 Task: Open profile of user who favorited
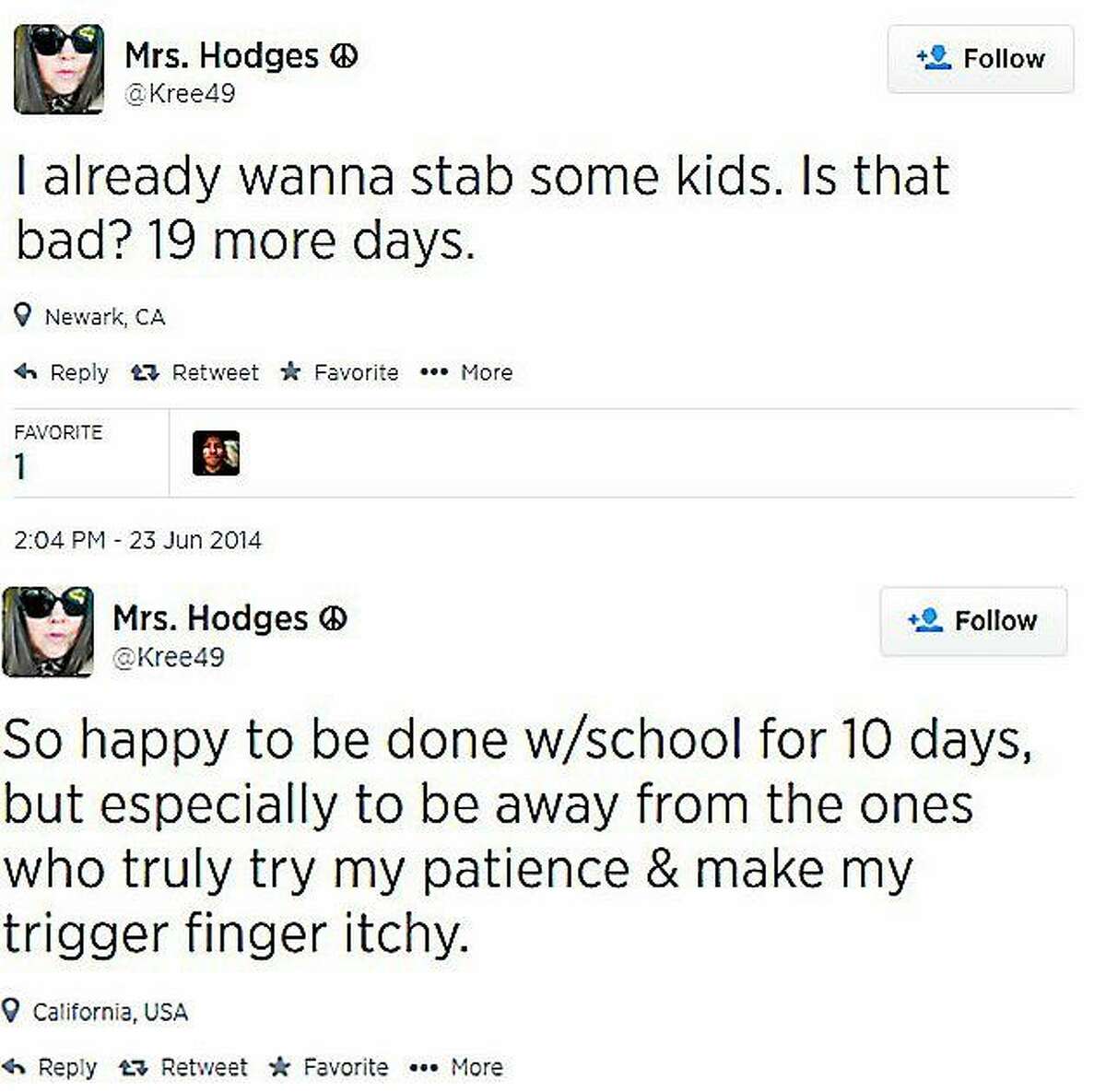216,453
